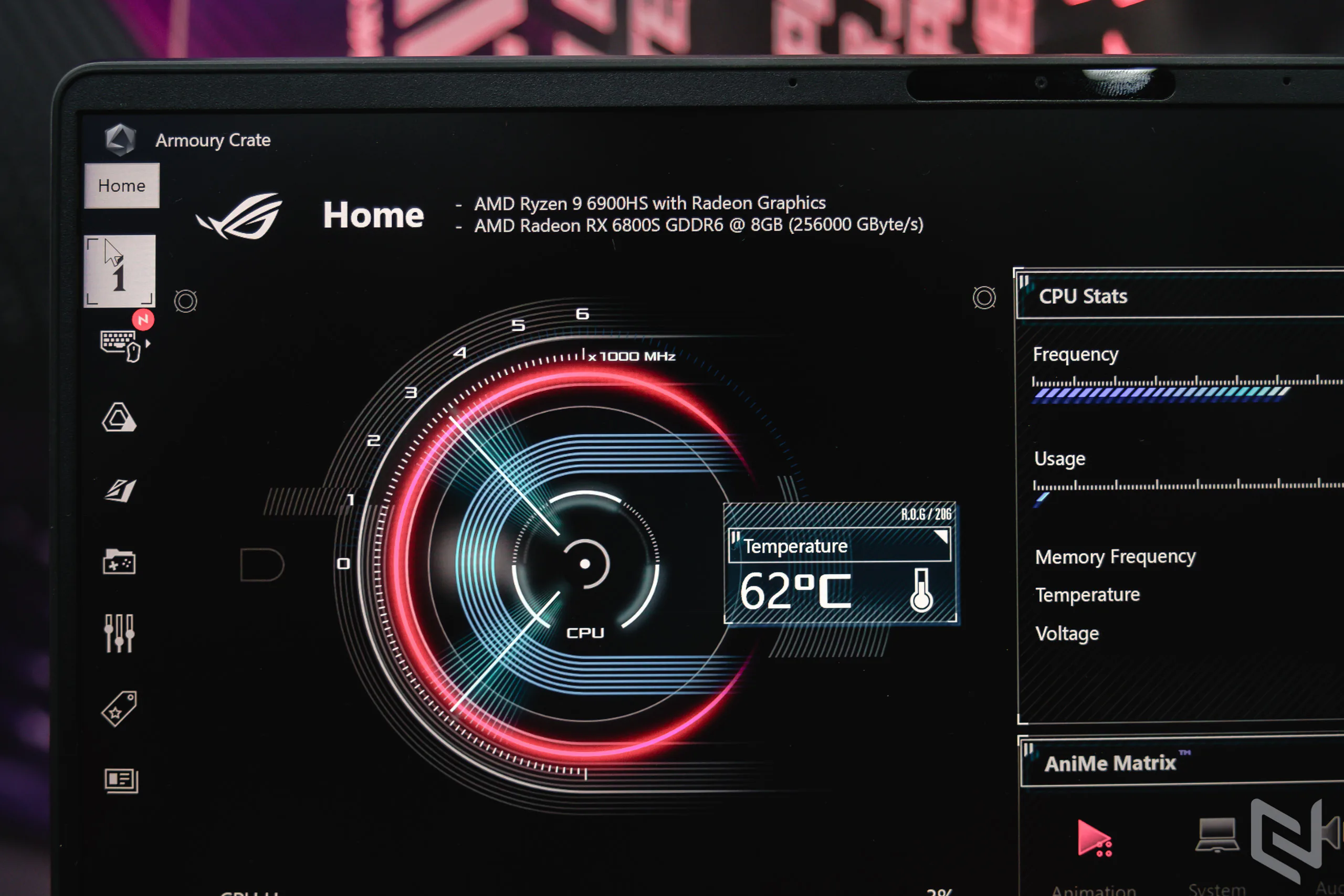Image resolution: width=1344 pixels, height=896 pixels.
Task: Open the News page icon in sidebar
Action: (121, 781)
